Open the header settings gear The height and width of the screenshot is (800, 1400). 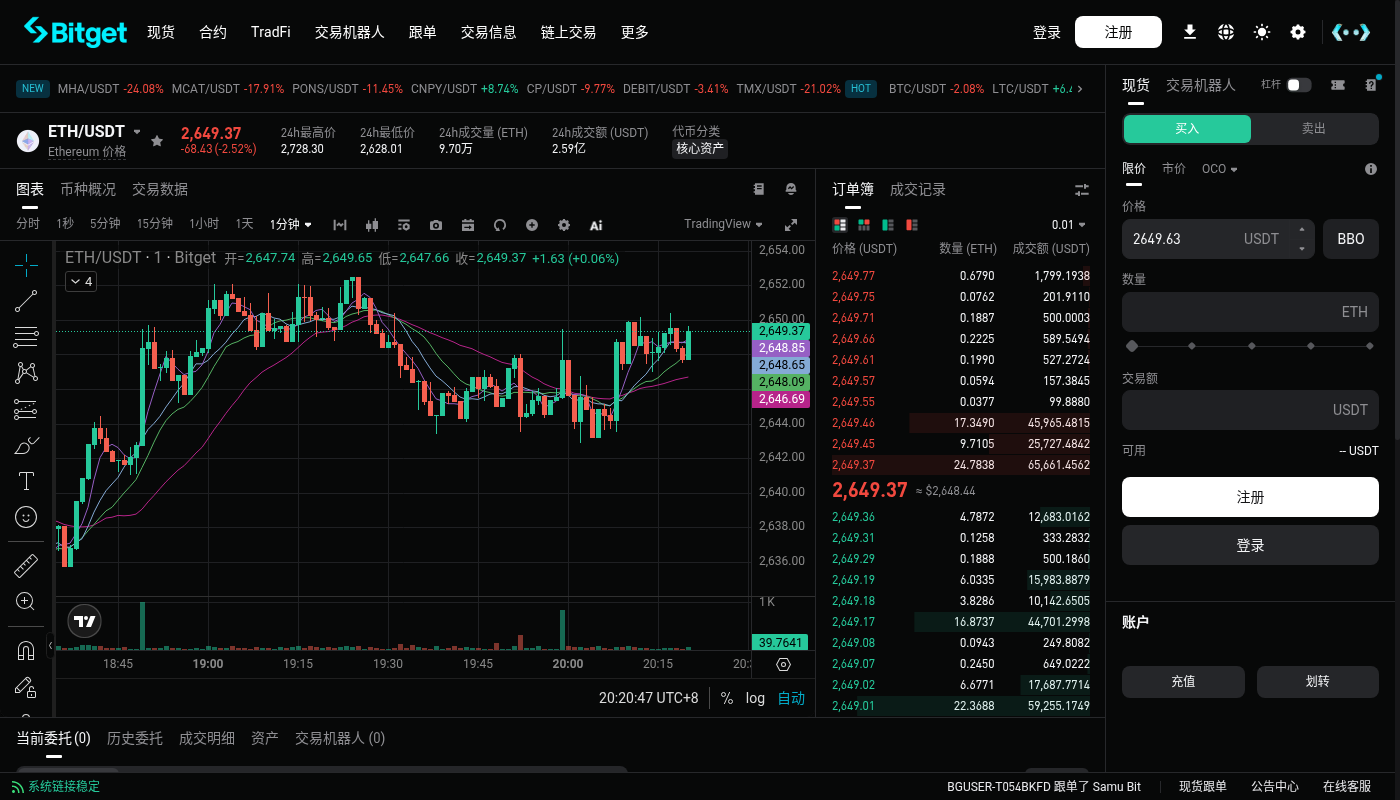(1298, 32)
